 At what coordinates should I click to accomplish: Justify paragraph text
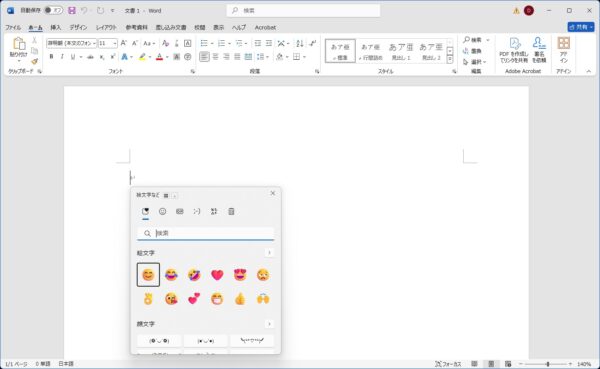click(x=237, y=57)
